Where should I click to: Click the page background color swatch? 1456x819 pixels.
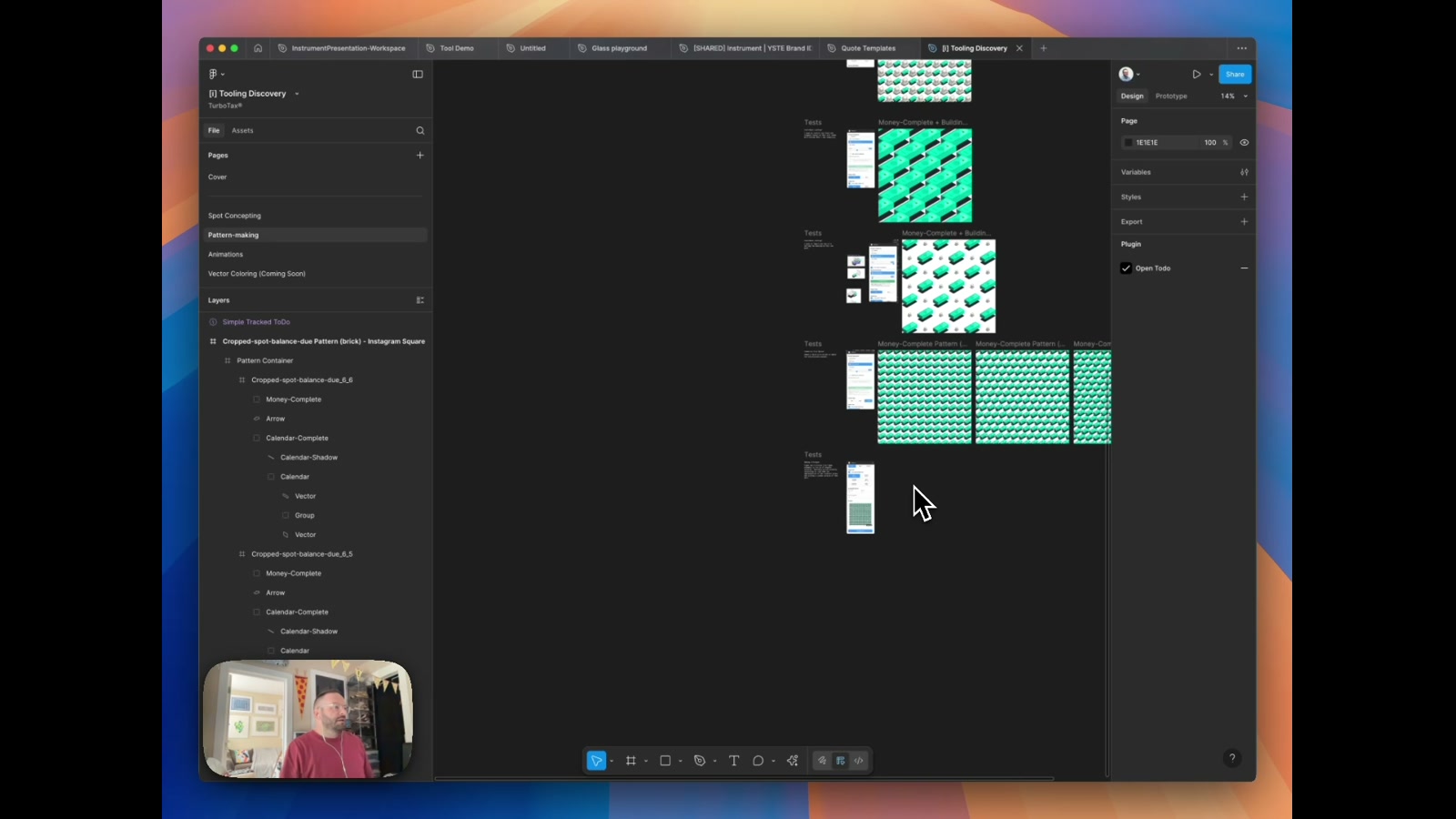coord(1128,143)
